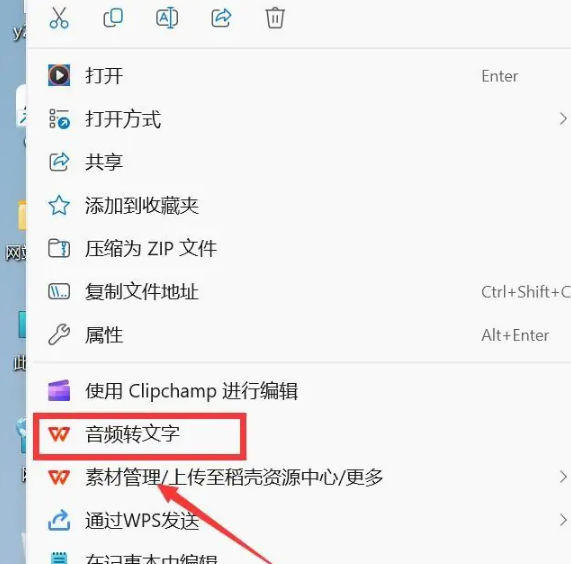The height and width of the screenshot is (564, 571).
Task: Click the star icon beside 添加到收藏夹
Action: click(x=59, y=205)
